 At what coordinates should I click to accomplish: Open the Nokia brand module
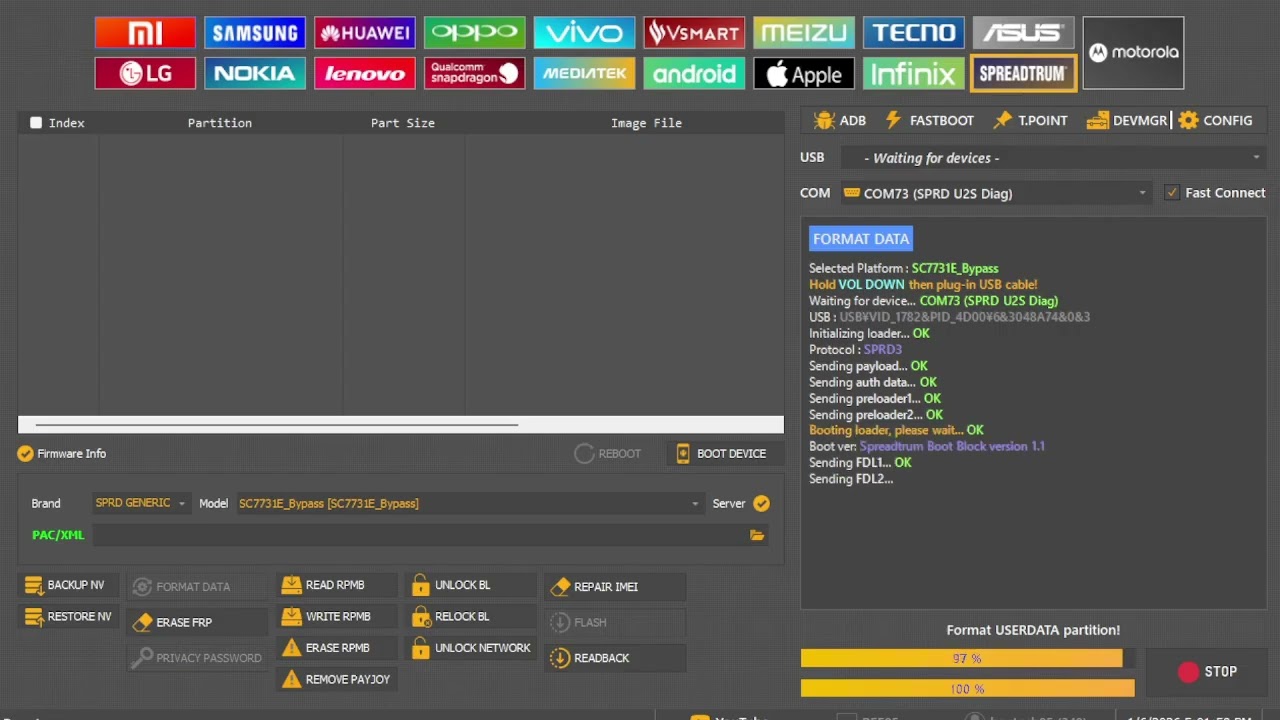255,73
